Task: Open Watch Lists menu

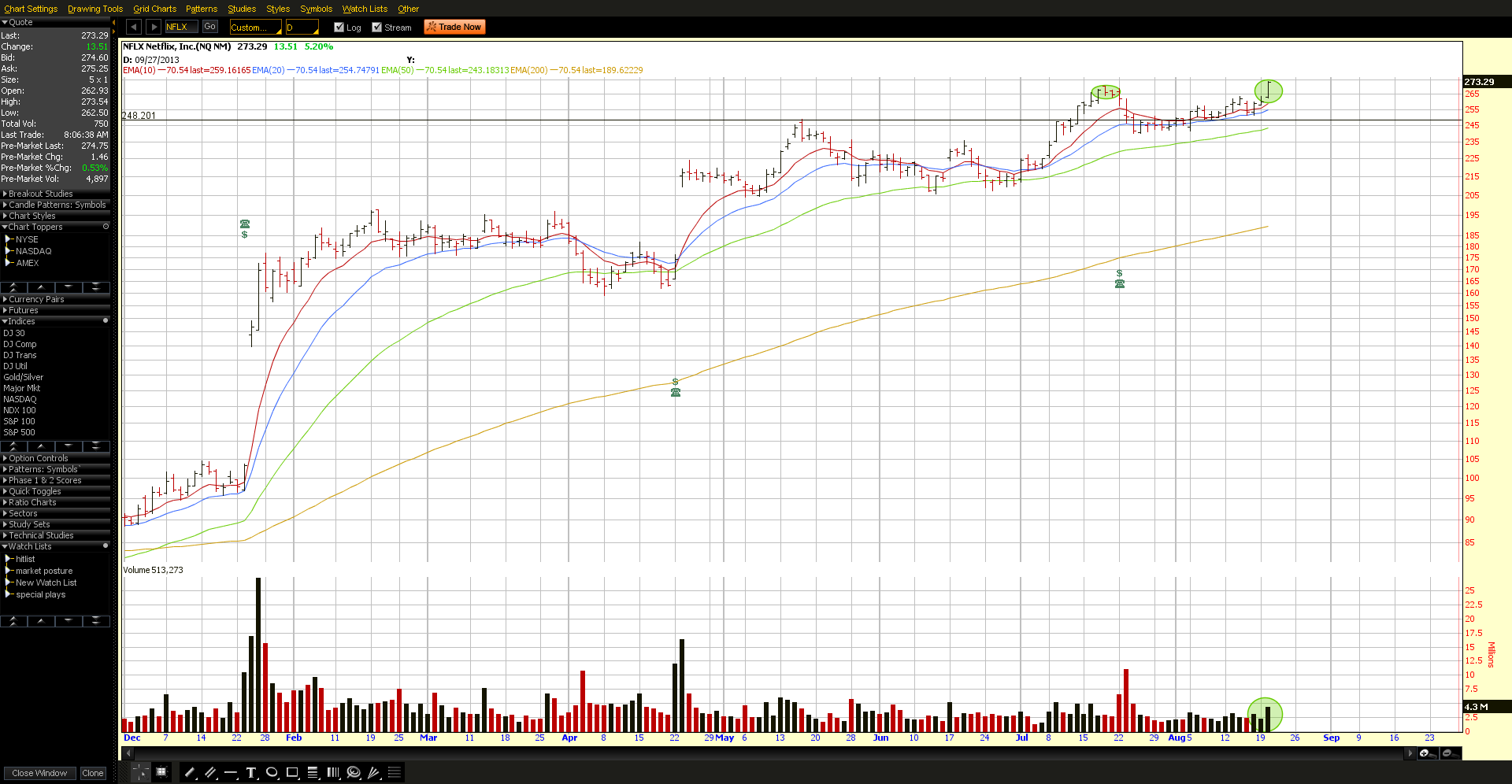Action: (x=365, y=9)
